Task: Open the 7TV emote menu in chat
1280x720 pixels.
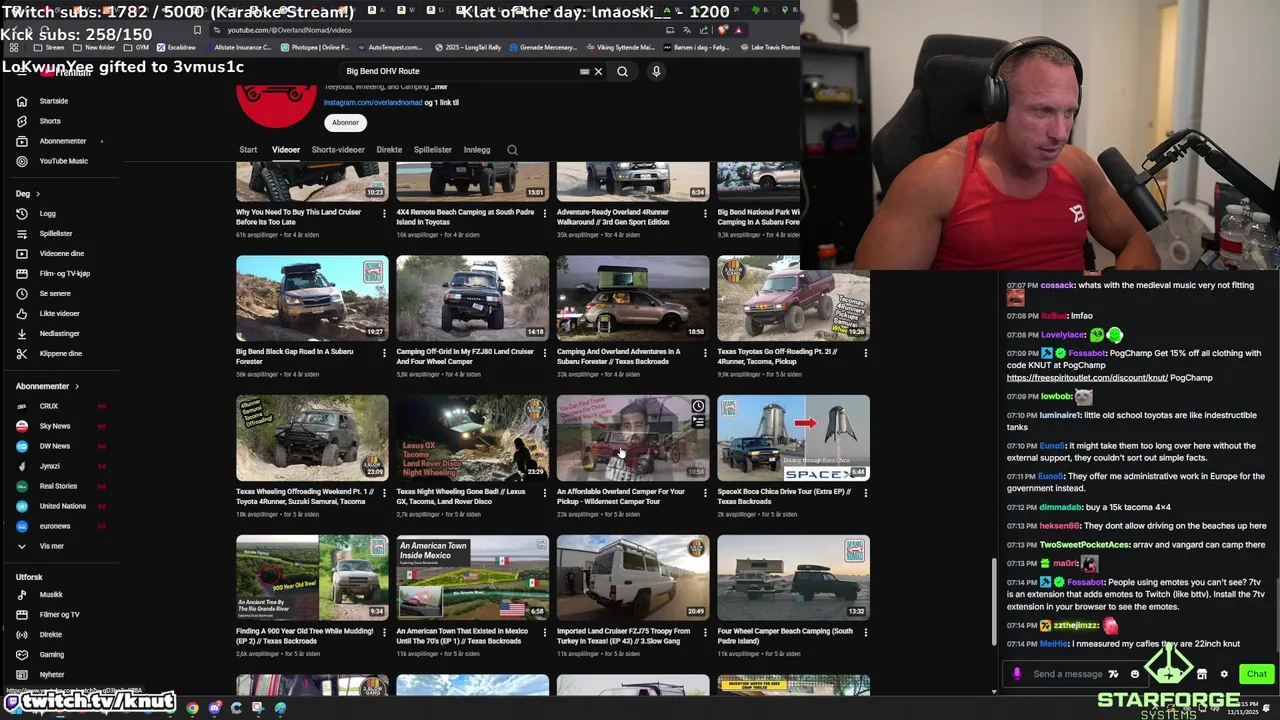Action: pyautogui.click(x=1113, y=674)
